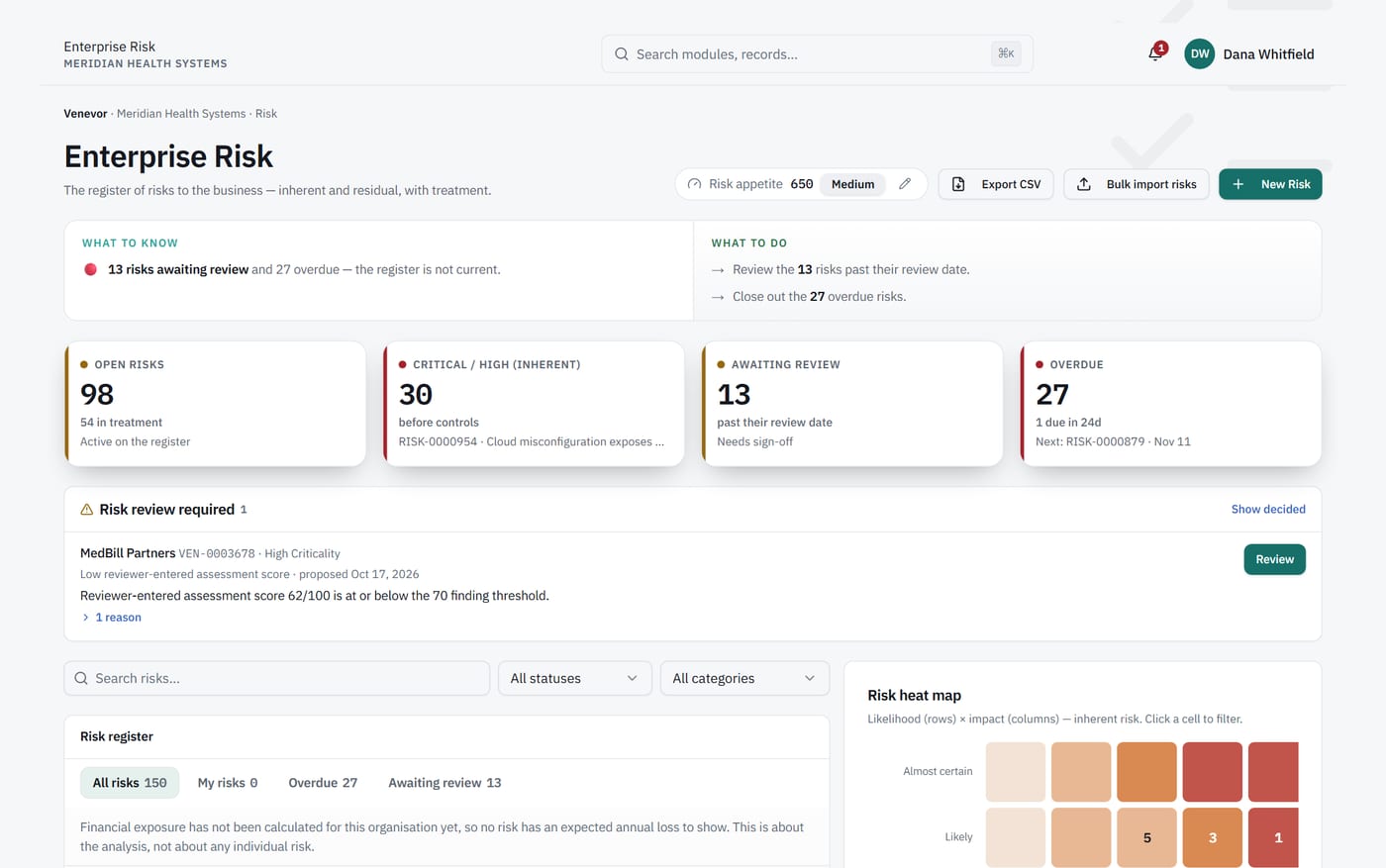
Task: Review the MedBill Partners item
Action: [x=1274, y=559]
